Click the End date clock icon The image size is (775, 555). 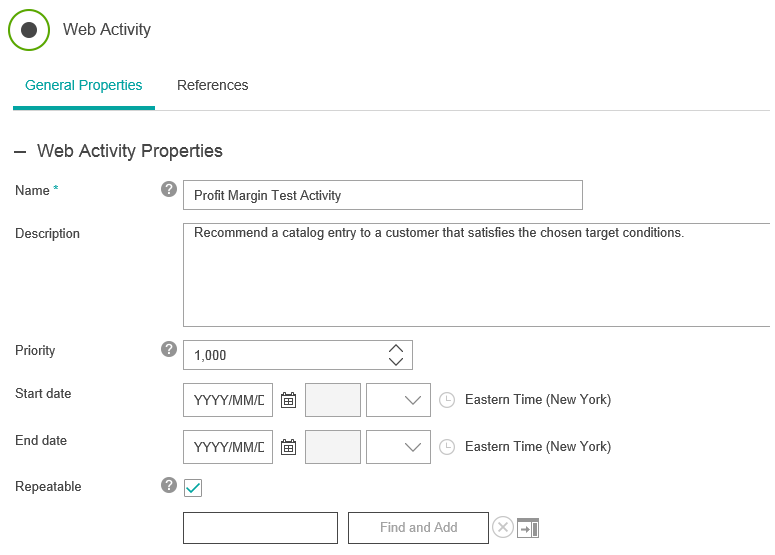pyautogui.click(x=447, y=447)
